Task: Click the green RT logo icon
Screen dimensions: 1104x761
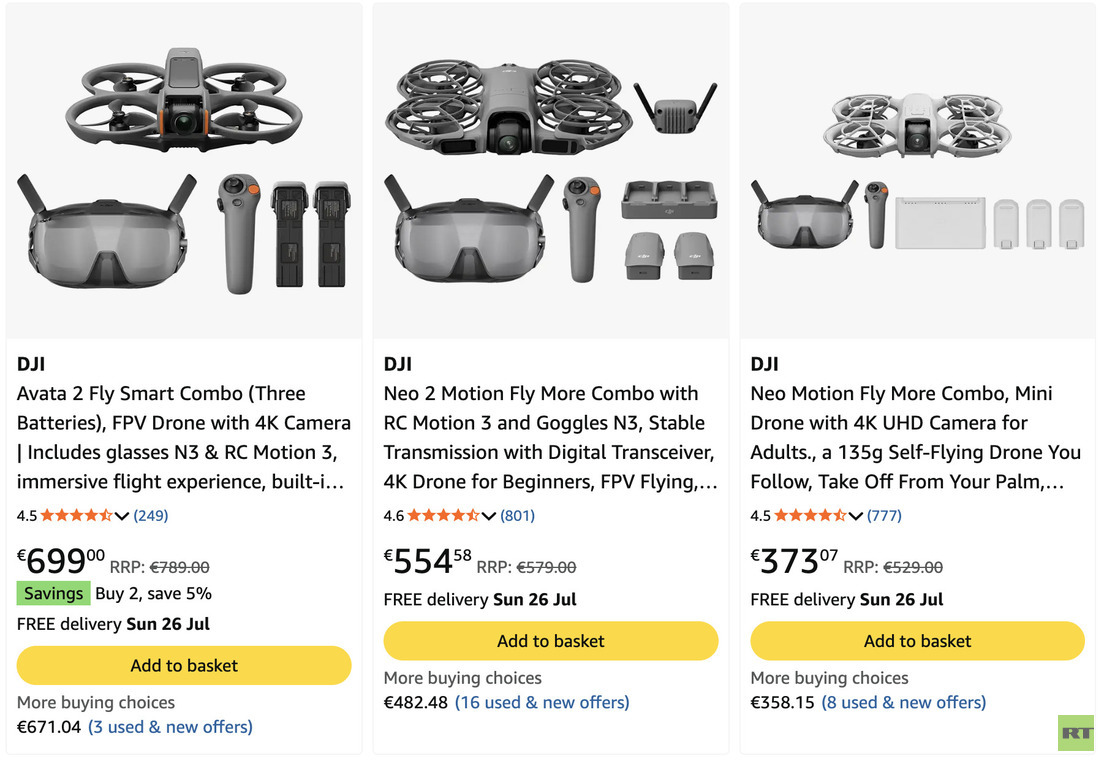Action: (x=1076, y=733)
